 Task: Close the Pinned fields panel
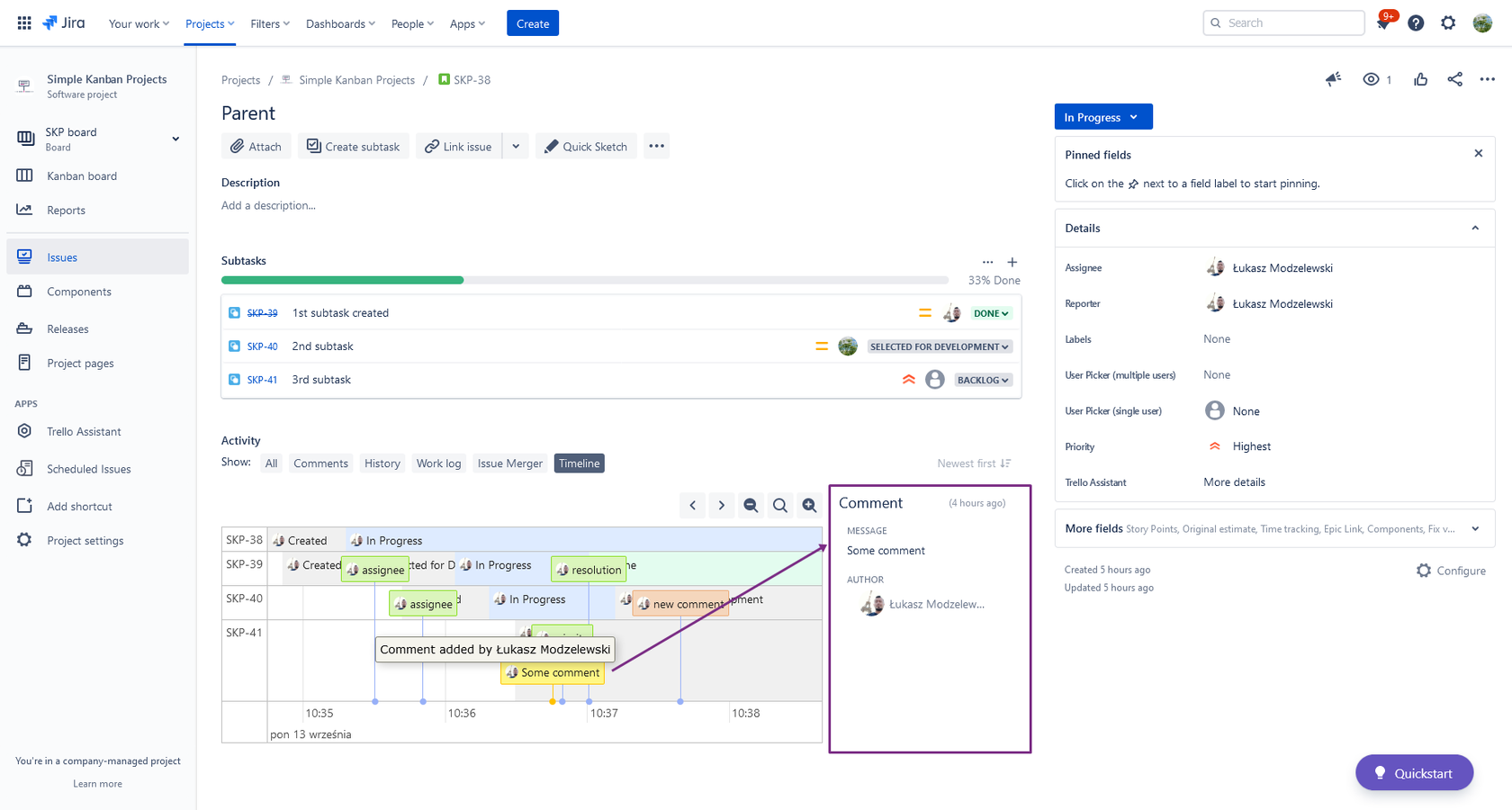coord(1478,154)
